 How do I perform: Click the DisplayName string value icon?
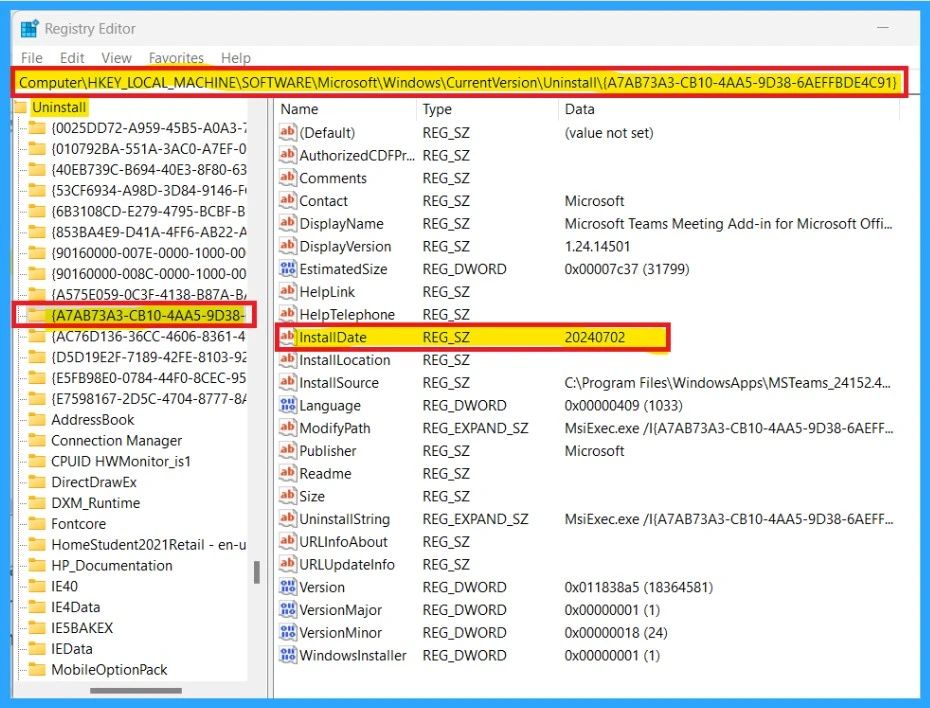click(x=288, y=223)
